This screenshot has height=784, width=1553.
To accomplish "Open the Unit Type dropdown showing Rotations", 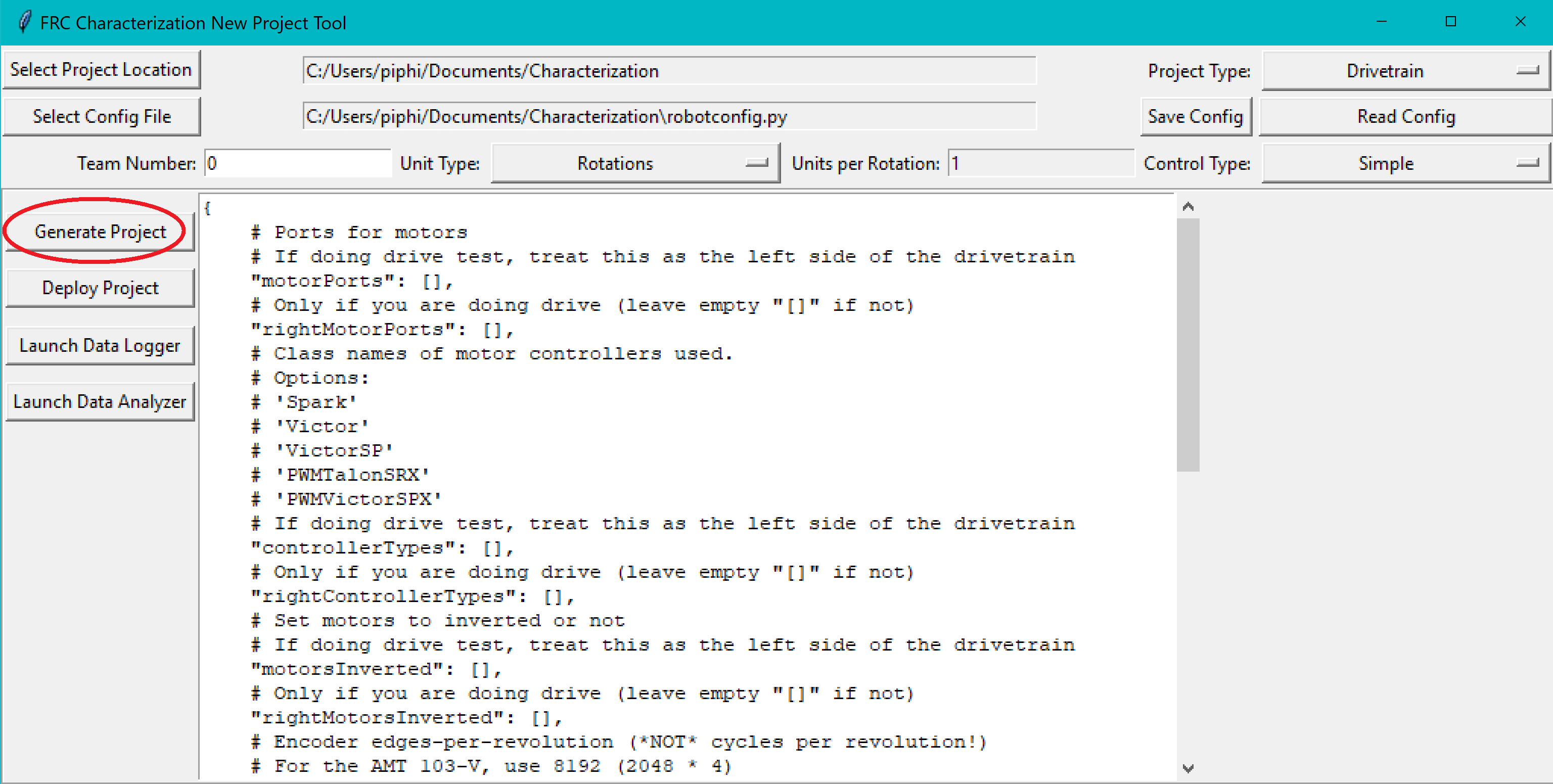I will [x=635, y=163].
